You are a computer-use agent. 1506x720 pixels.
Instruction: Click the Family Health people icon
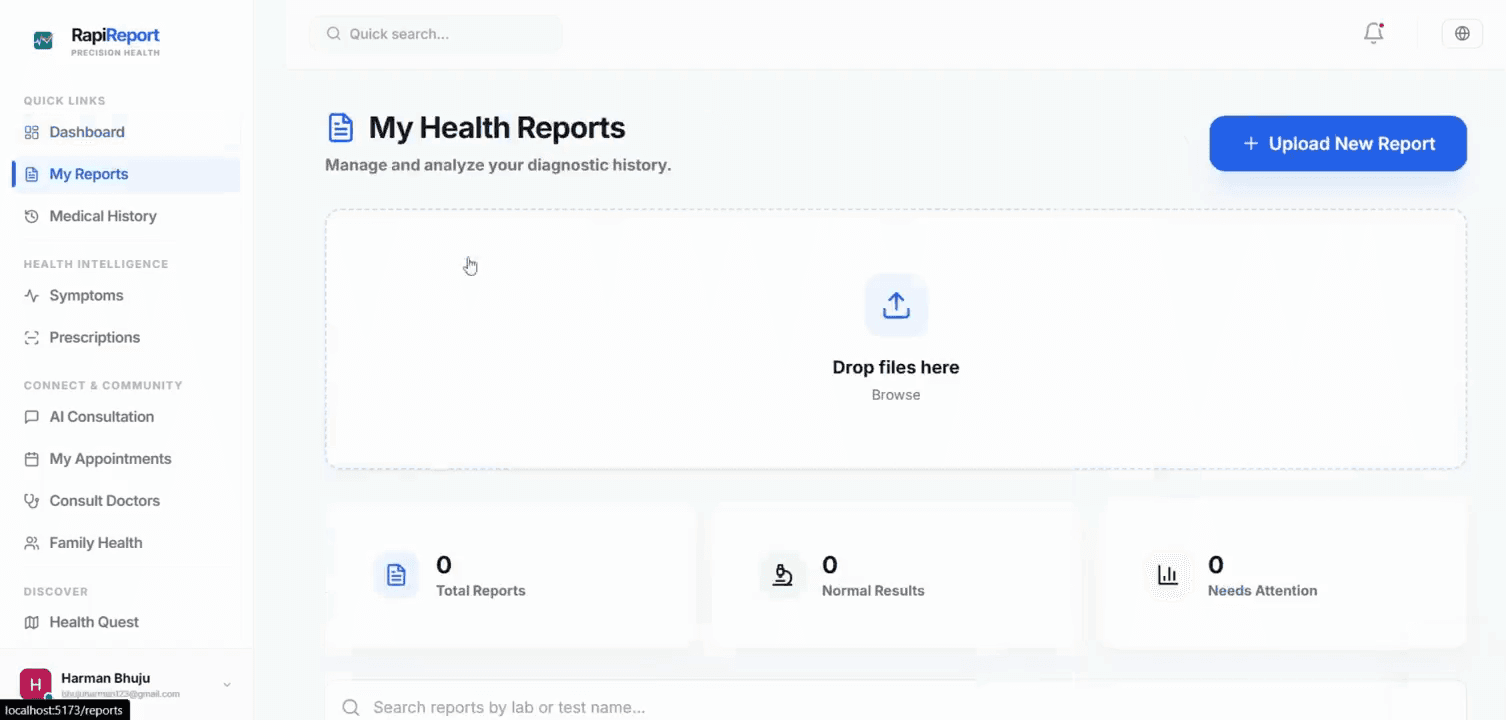(x=32, y=543)
